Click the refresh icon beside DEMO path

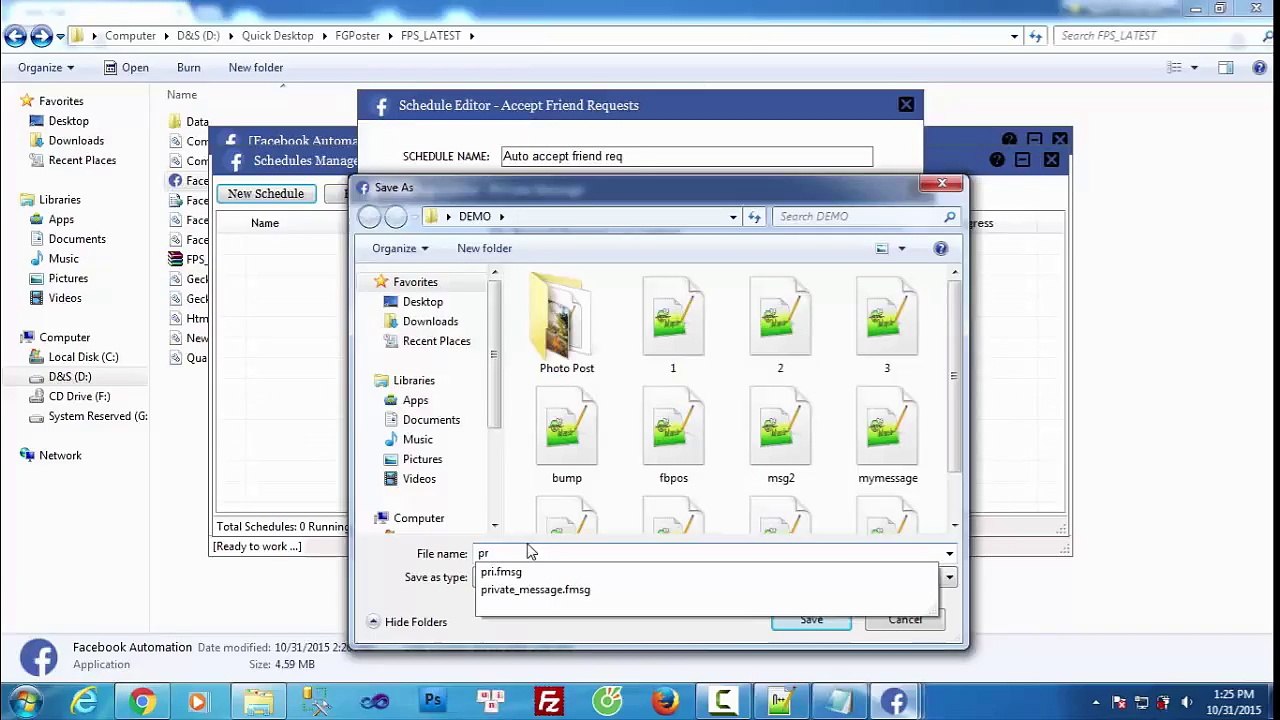click(754, 216)
